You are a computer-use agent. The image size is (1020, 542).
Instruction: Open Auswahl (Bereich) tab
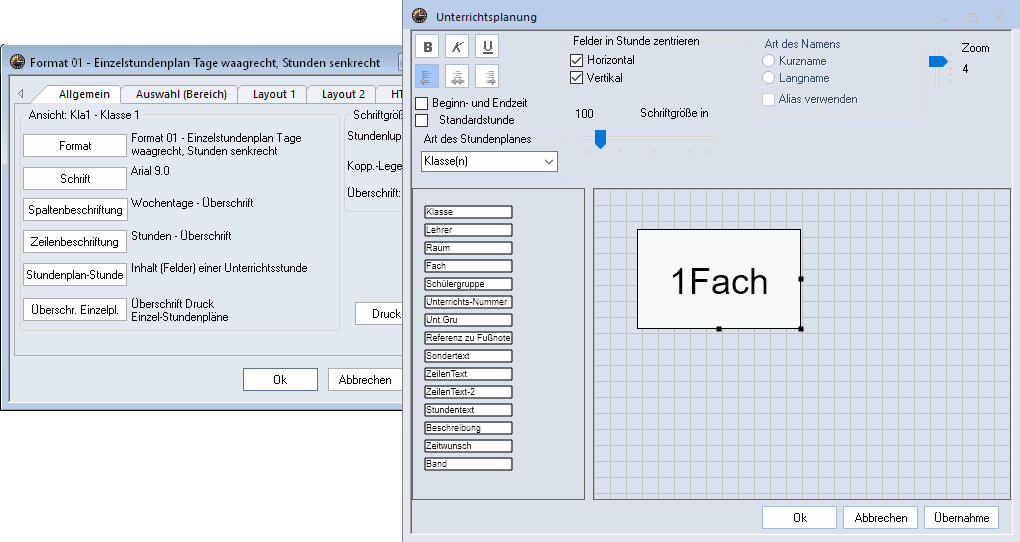coord(181,94)
